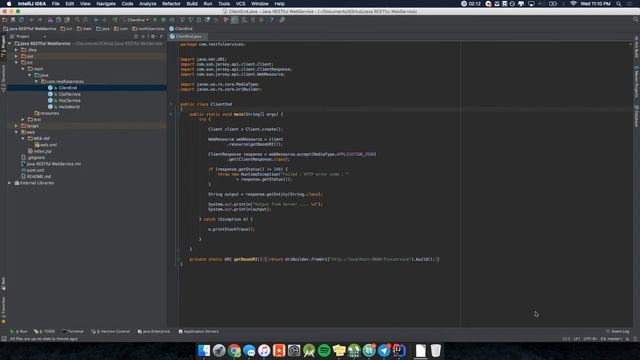Click the UTF-8 encoding status indicator

[590, 339]
